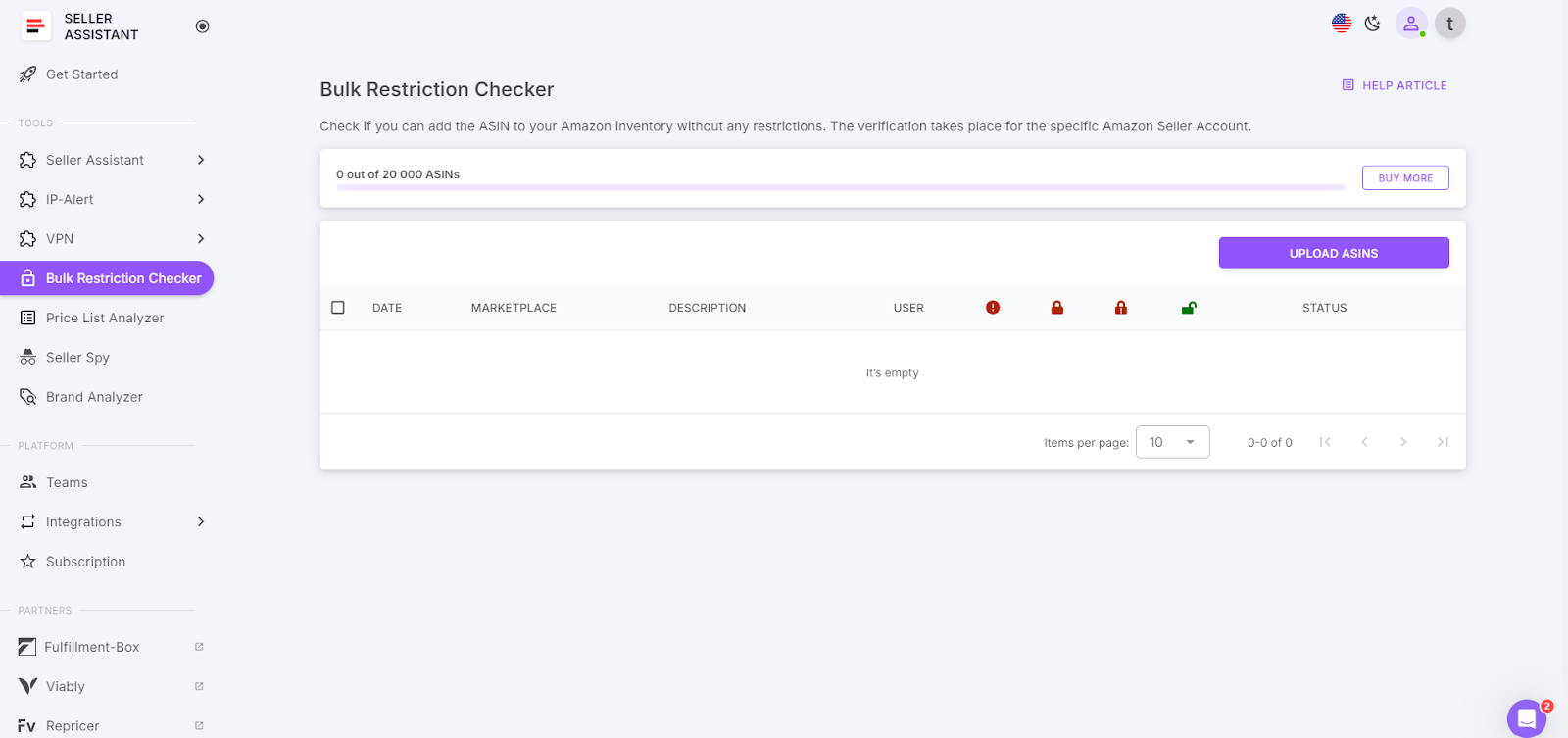
Task: Open the chat support widget
Action: click(x=1527, y=718)
